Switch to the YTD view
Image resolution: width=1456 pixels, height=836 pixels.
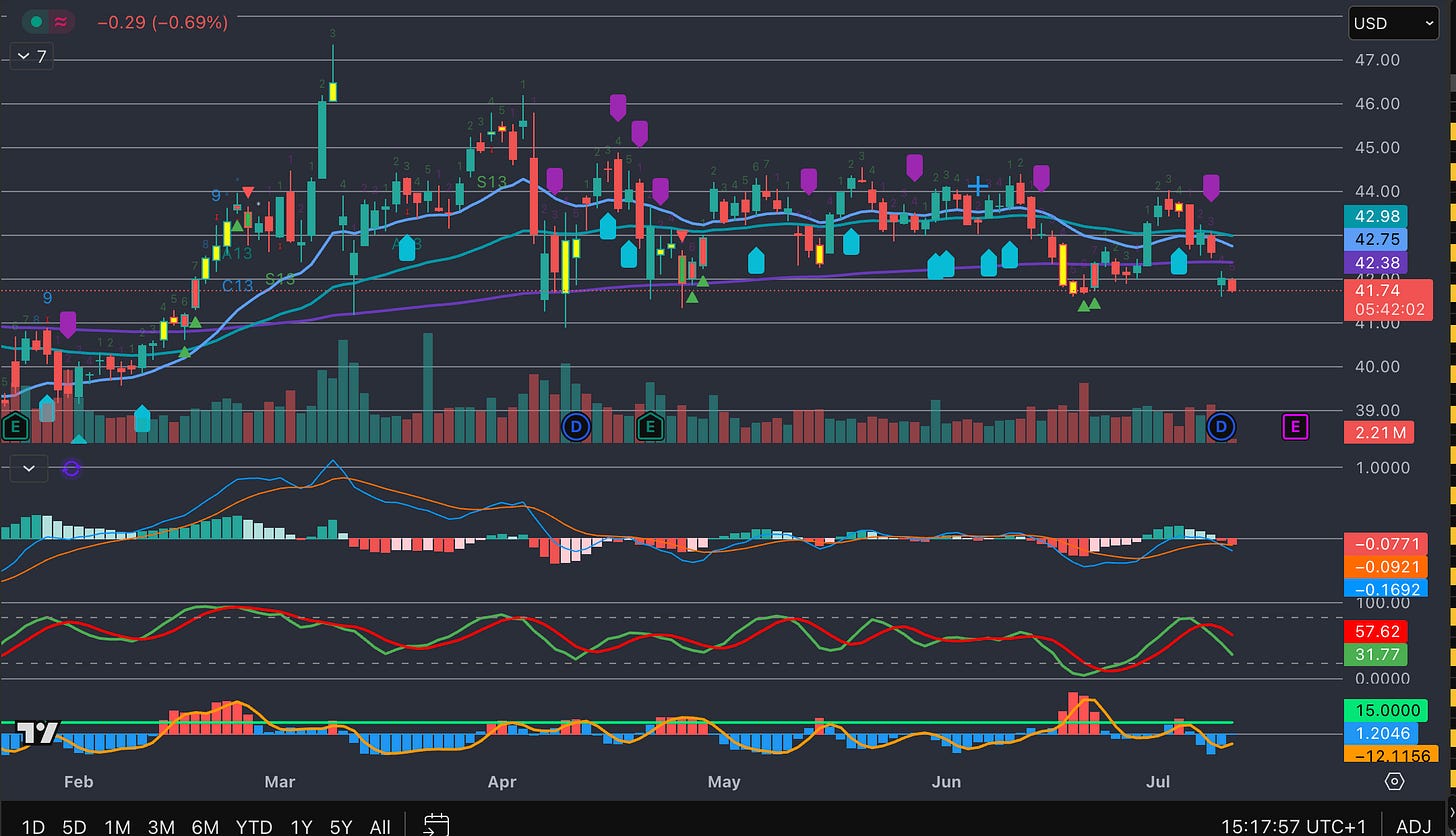[x=254, y=827]
